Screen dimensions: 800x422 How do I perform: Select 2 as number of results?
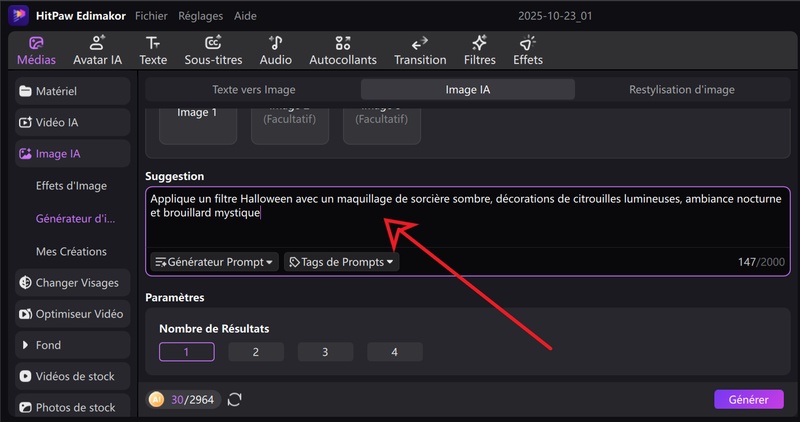click(255, 352)
